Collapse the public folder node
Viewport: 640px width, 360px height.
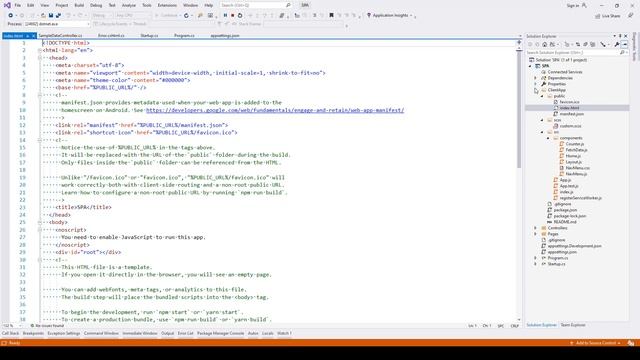pos(542,96)
